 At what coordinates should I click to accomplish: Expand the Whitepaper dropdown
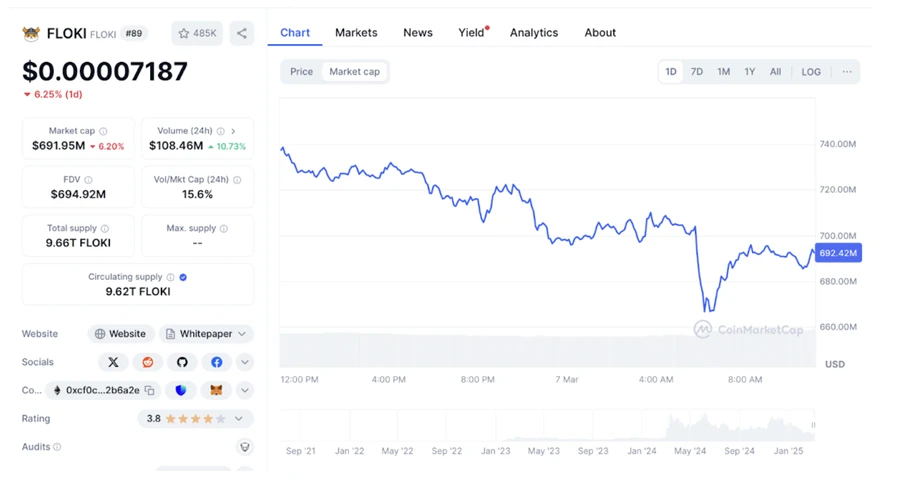[x=206, y=334]
